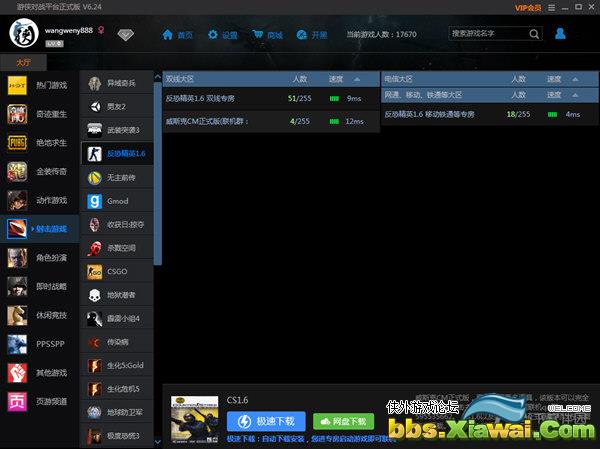Click the PPSSPP category icon

(17, 344)
